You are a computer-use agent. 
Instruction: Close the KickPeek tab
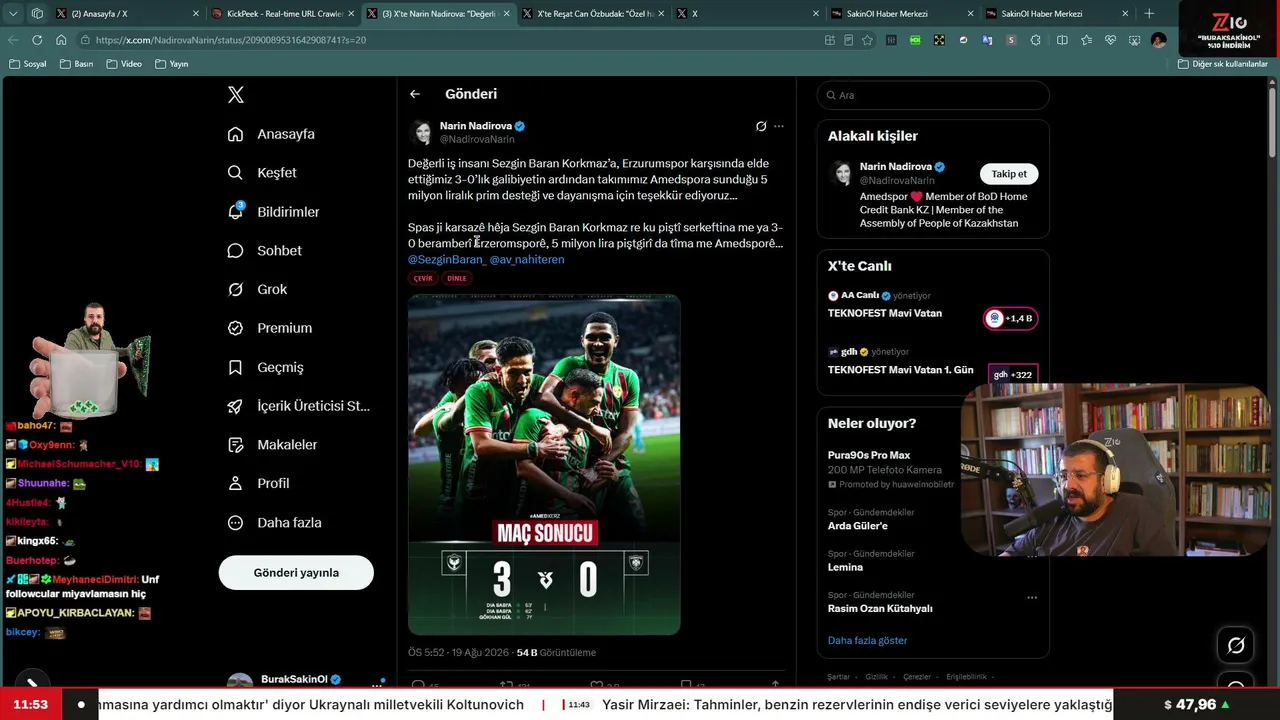[351, 14]
